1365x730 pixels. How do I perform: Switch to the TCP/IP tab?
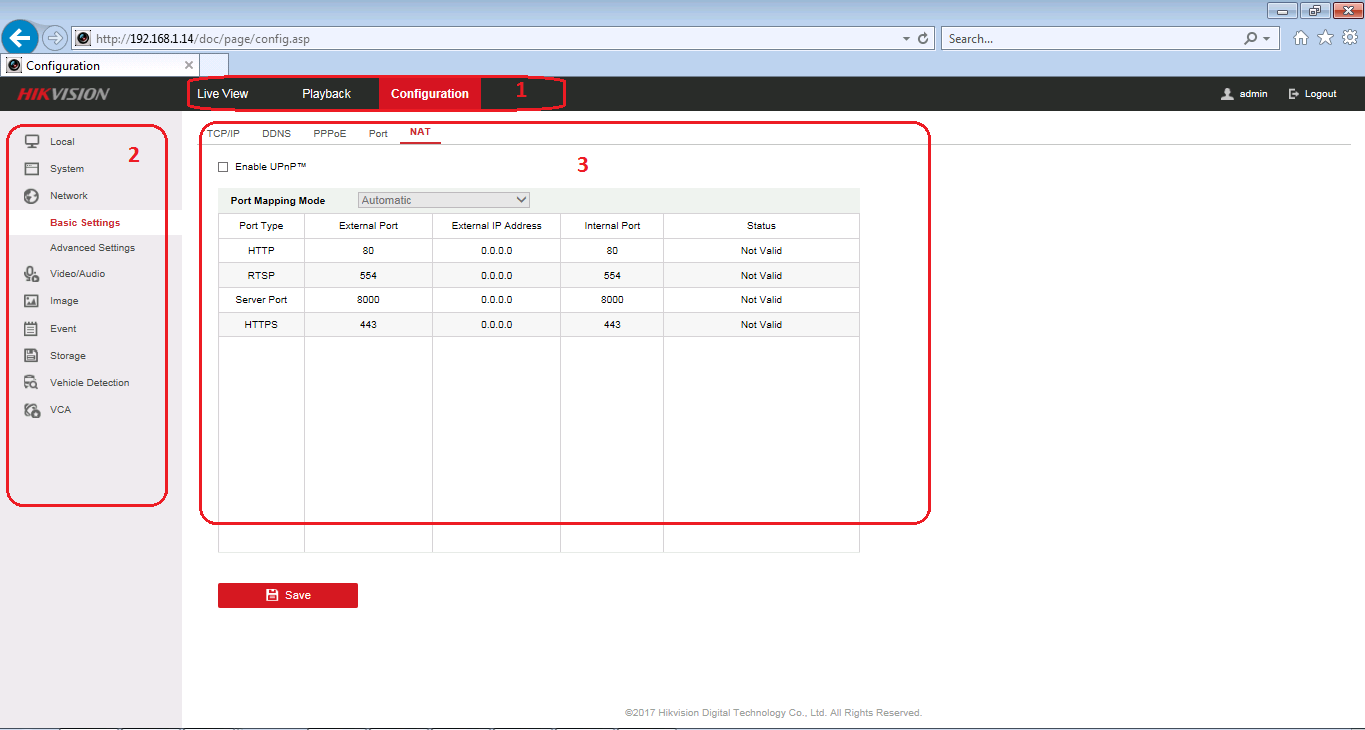click(223, 133)
